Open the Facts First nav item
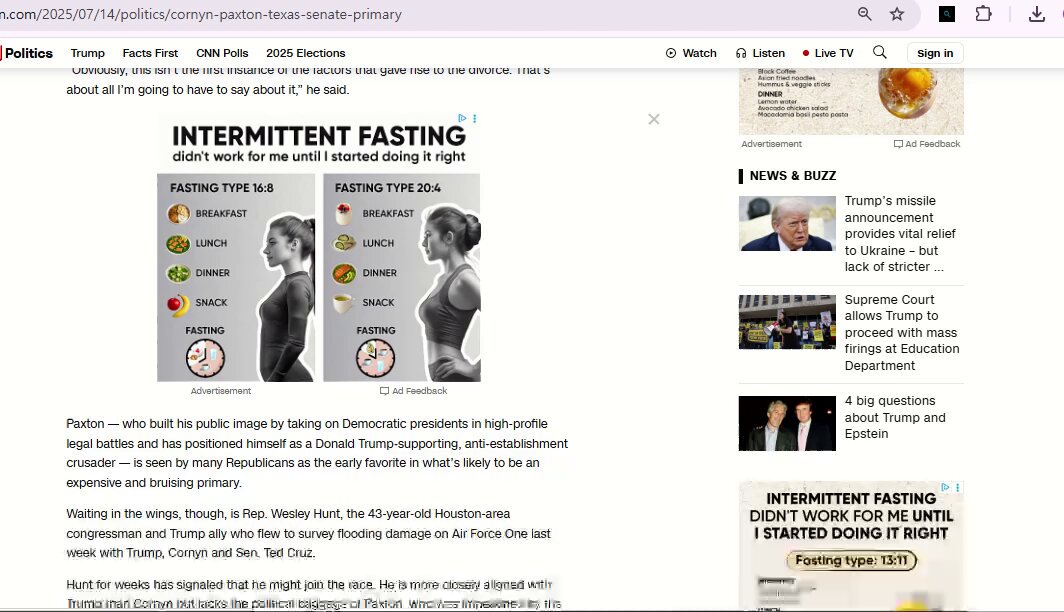This screenshot has height=612, width=1064. click(x=150, y=53)
